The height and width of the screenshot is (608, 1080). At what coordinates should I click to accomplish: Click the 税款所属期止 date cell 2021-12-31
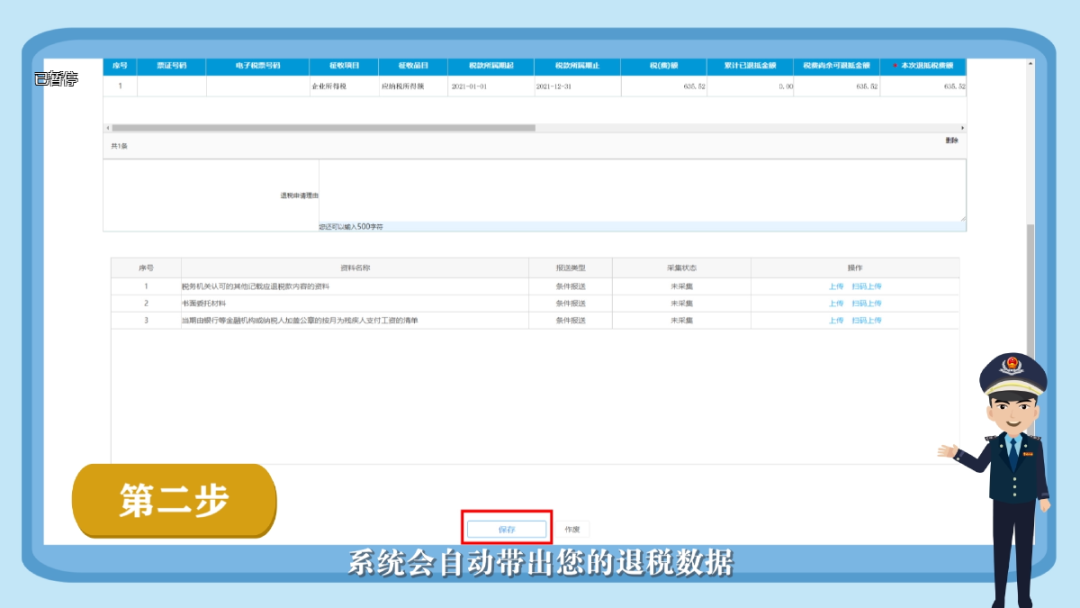click(x=552, y=87)
